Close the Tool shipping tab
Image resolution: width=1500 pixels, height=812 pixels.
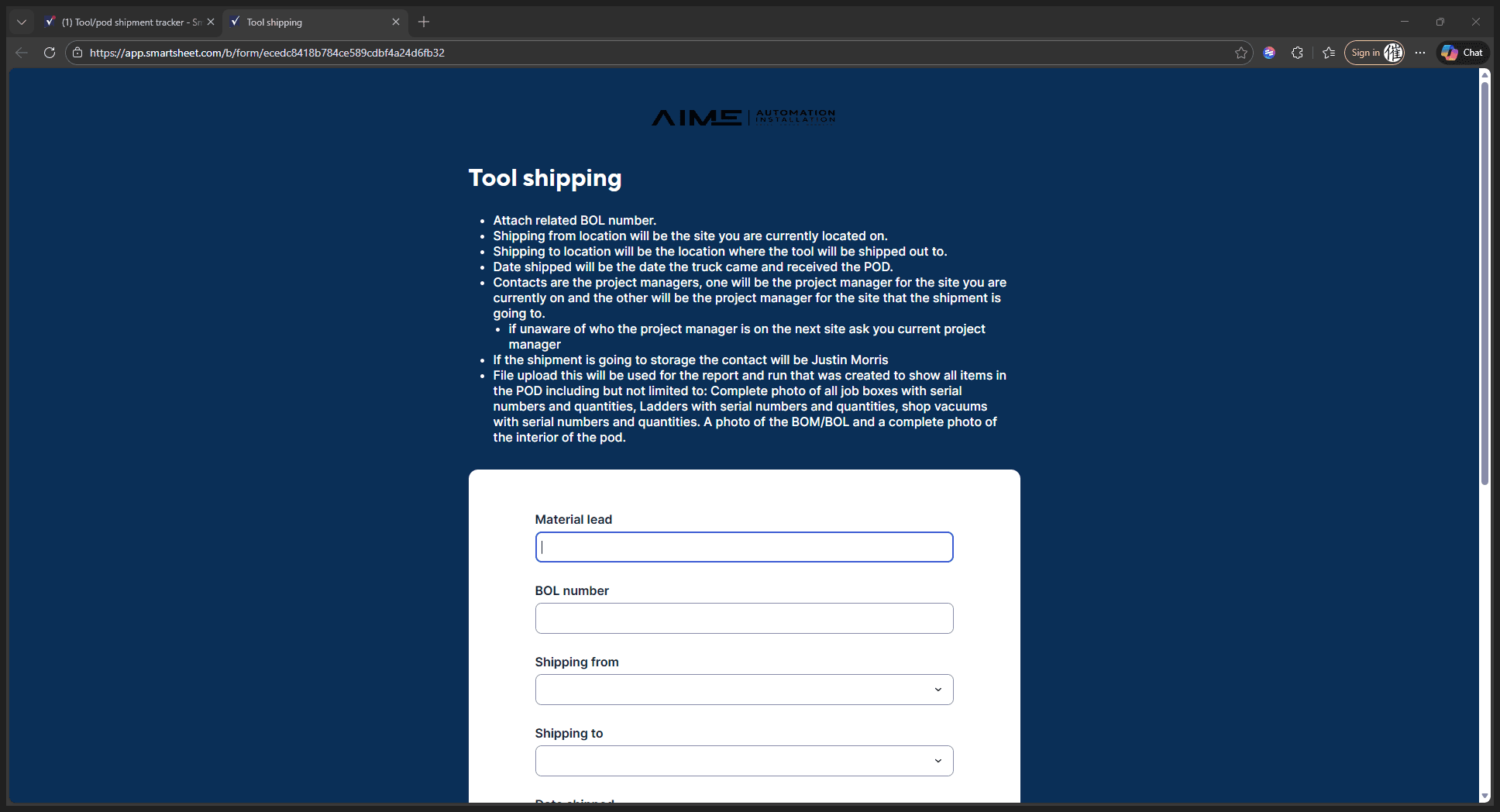396,22
